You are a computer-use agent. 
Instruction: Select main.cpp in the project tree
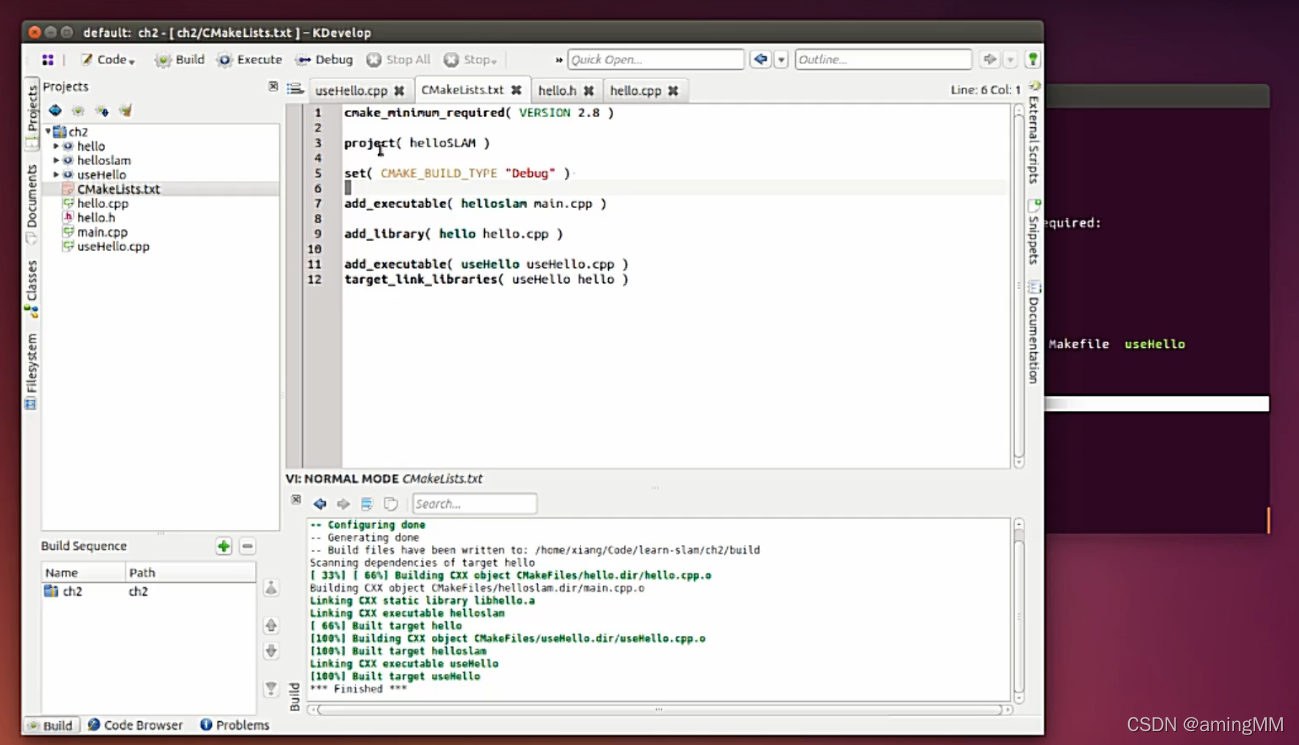[102, 232]
